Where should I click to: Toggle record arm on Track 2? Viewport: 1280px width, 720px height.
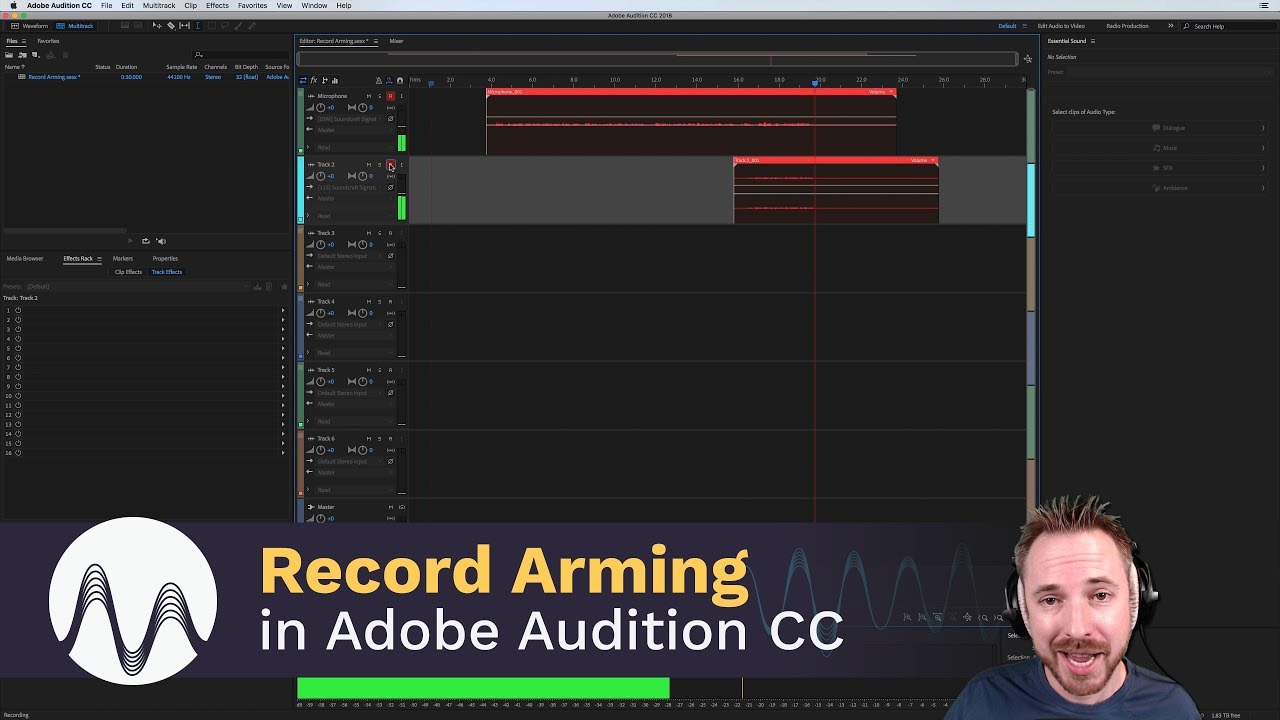(x=390, y=164)
